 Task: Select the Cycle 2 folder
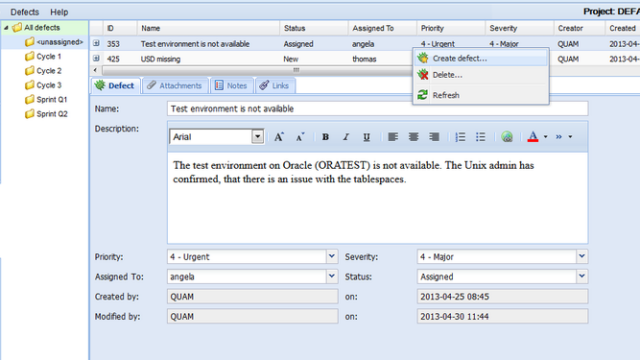click(x=43, y=71)
